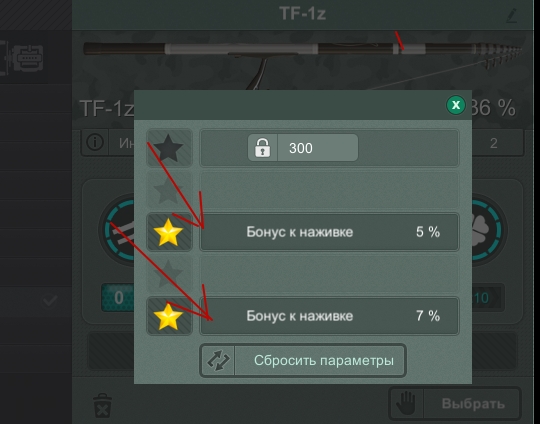
Task: Click the dark locked star icon
Action: (x=168, y=148)
